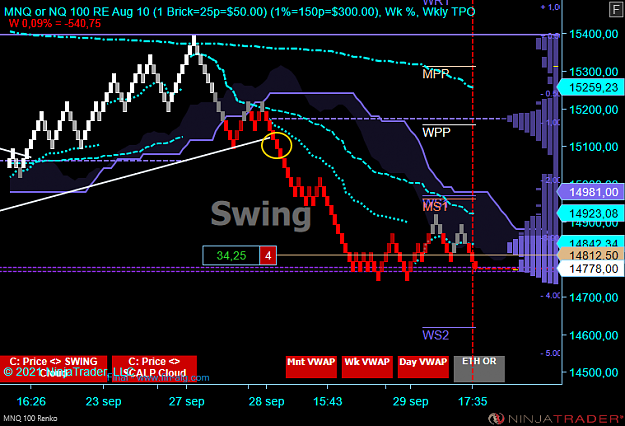625x426 pixels.
Task: Click the 27 sep date label
Action: tap(187, 401)
